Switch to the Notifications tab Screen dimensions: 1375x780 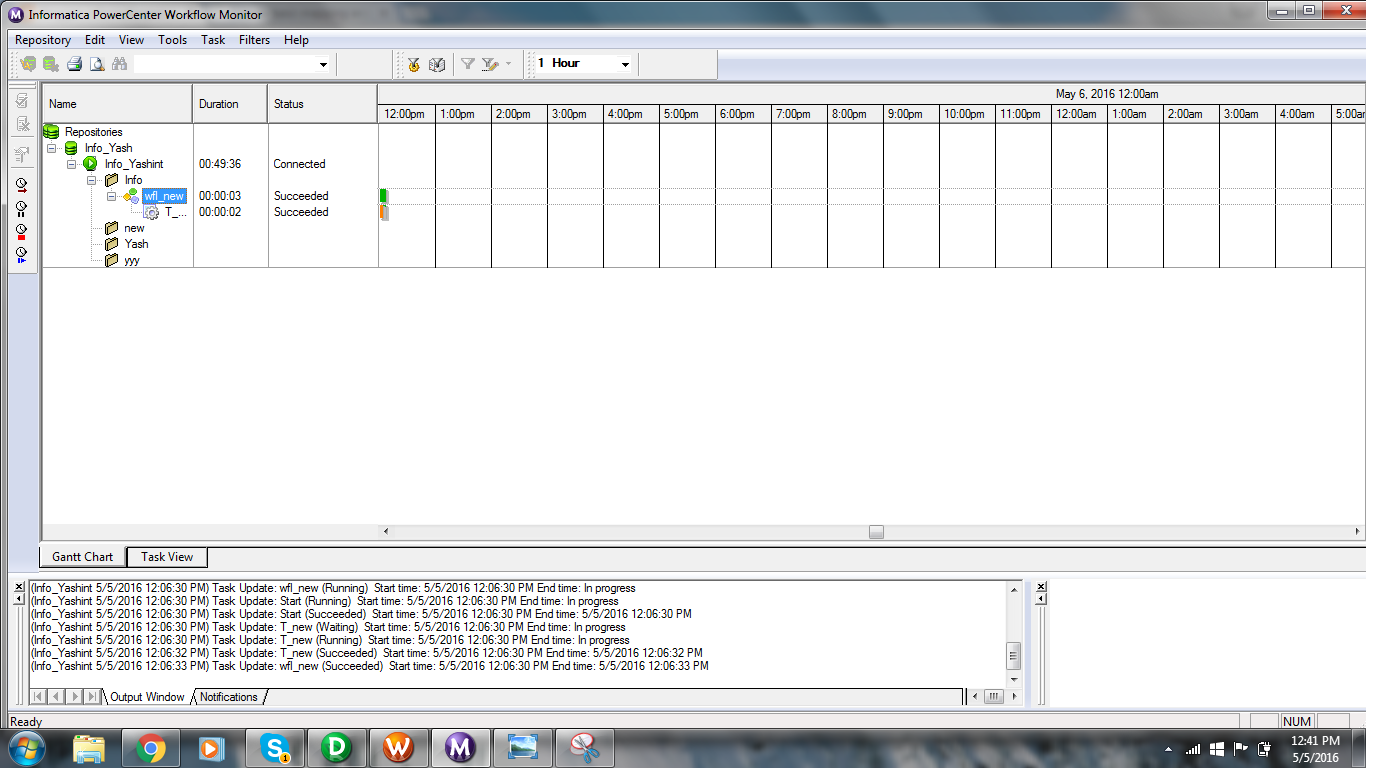228,697
